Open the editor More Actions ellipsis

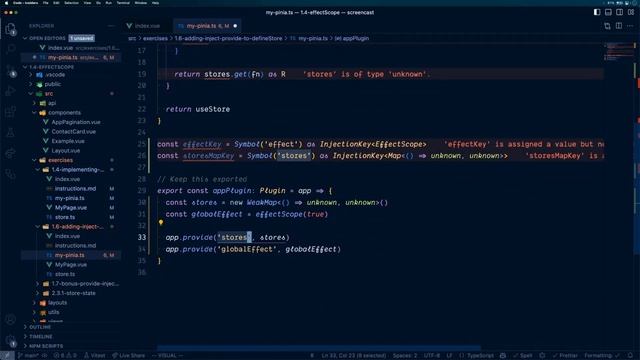pyautogui.click(x=630, y=26)
